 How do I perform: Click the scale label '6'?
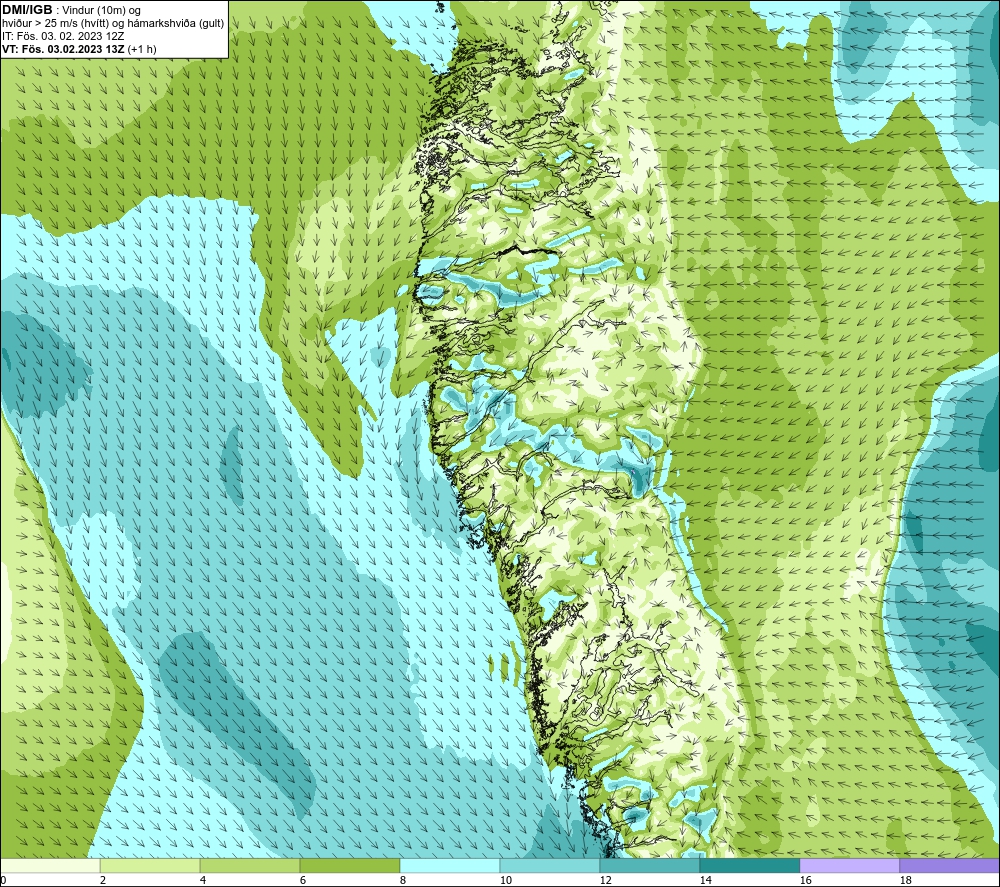point(303,880)
